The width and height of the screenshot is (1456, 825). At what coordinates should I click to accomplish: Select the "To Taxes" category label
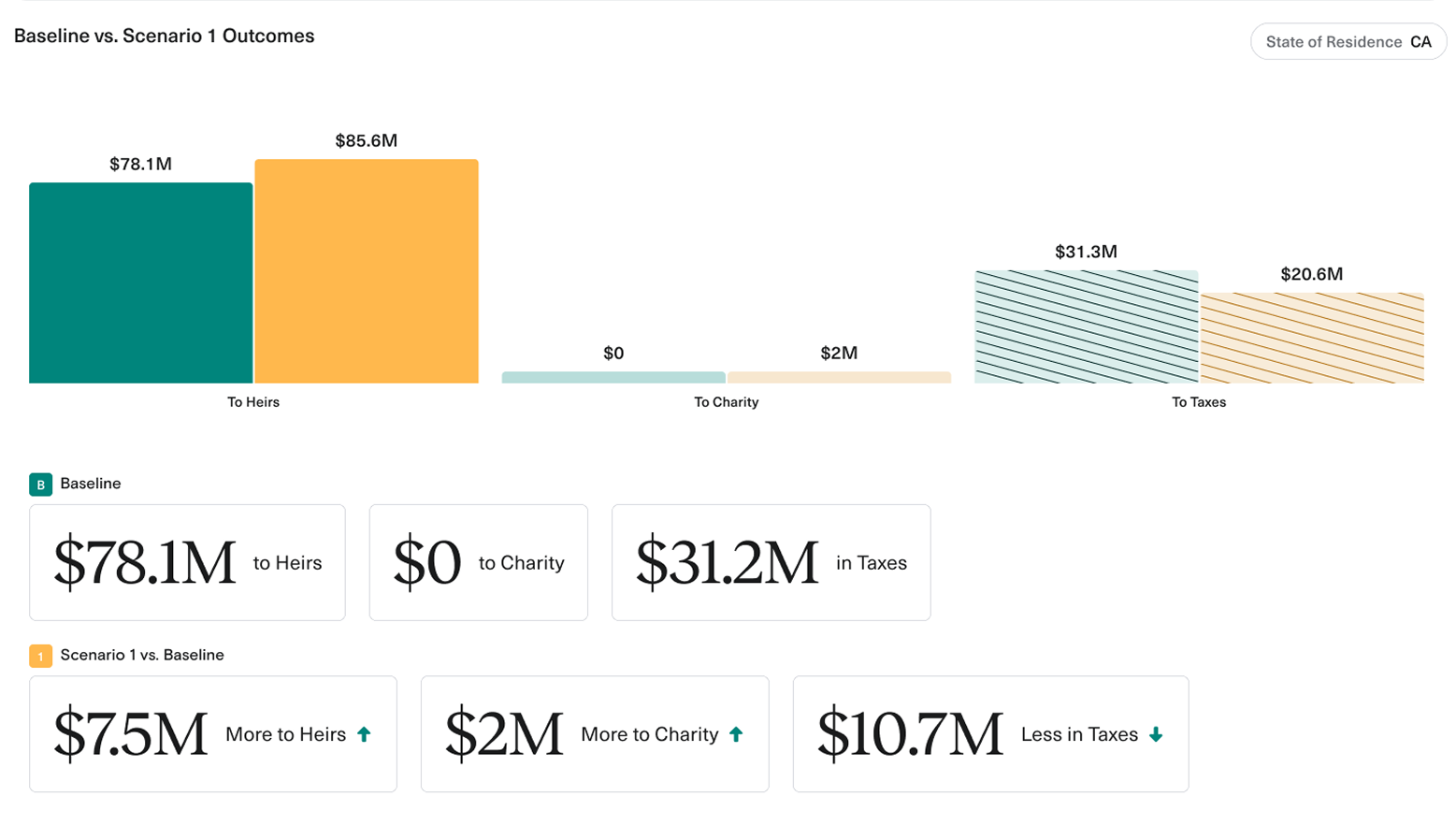click(1198, 402)
